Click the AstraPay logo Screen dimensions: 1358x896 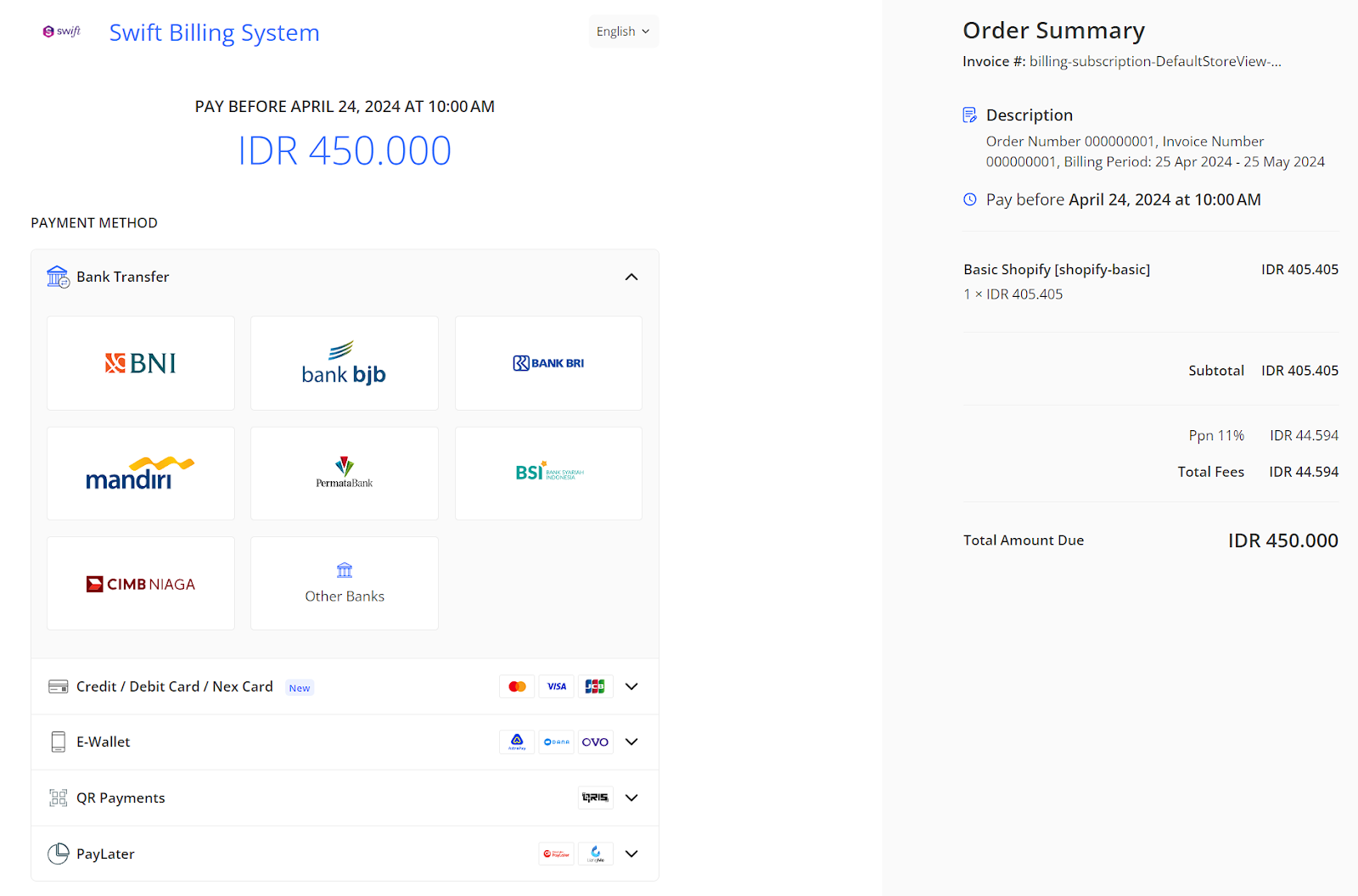coord(517,742)
